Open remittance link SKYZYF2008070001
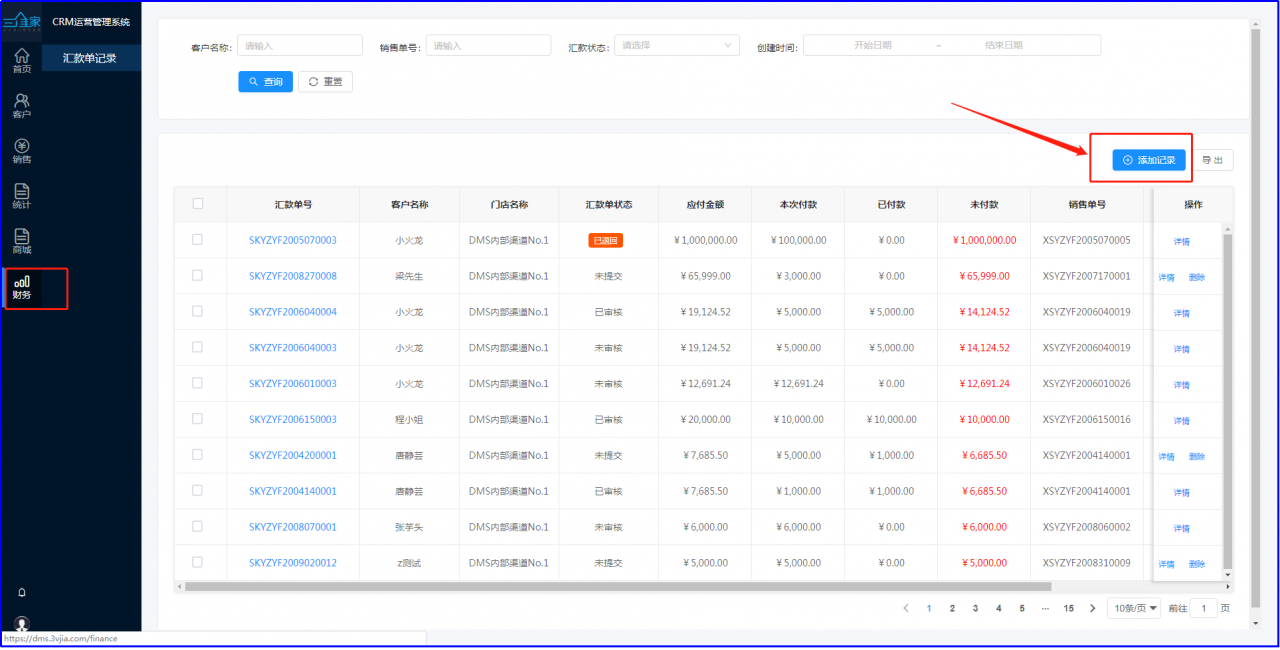The image size is (1280, 650). pyautogui.click(x=293, y=527)
